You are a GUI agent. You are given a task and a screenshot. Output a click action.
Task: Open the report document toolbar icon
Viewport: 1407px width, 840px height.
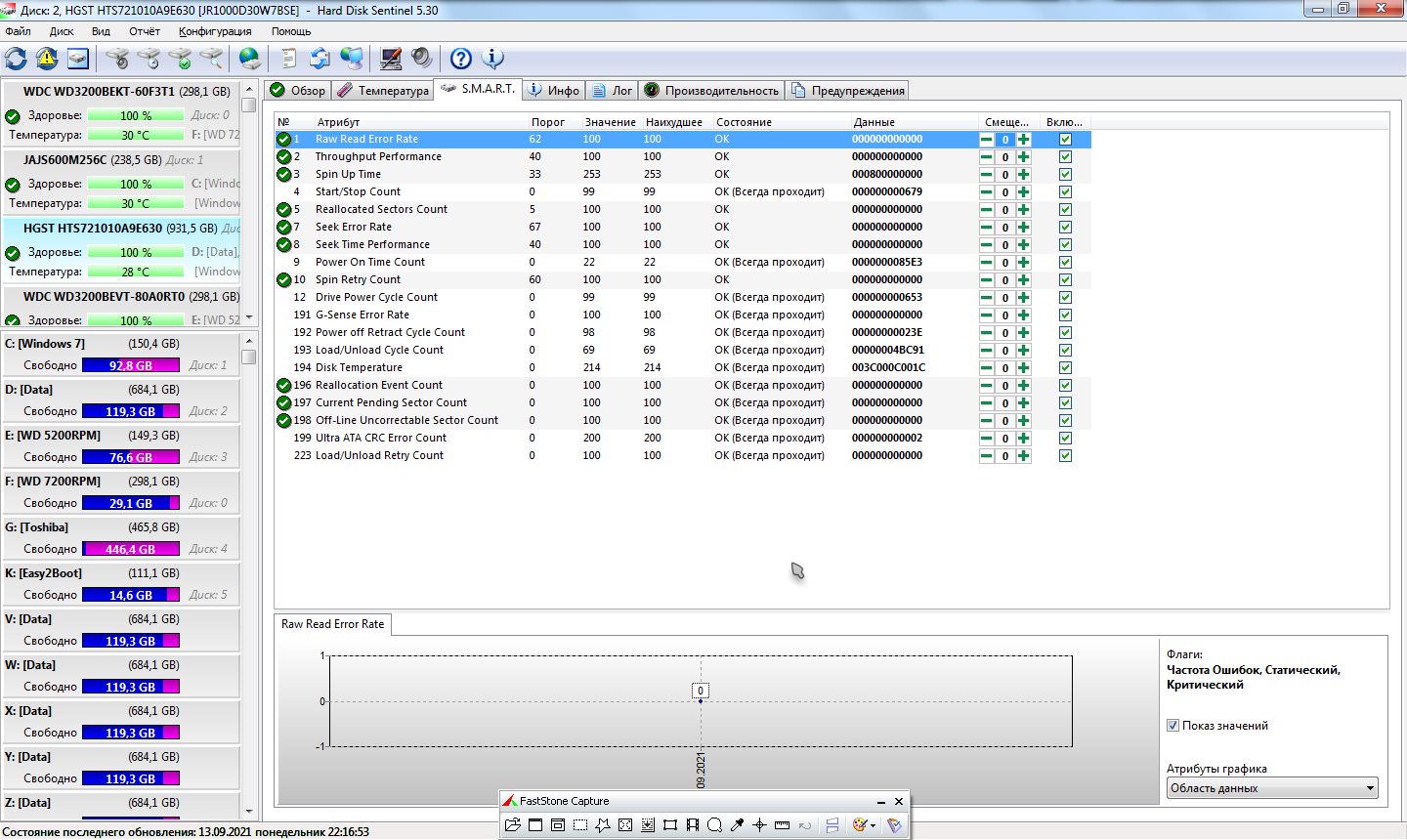coord(288,59)
